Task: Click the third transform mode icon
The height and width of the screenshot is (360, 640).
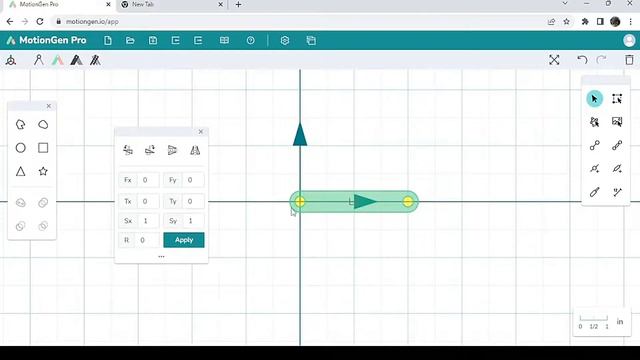Action: pos(172,150)
